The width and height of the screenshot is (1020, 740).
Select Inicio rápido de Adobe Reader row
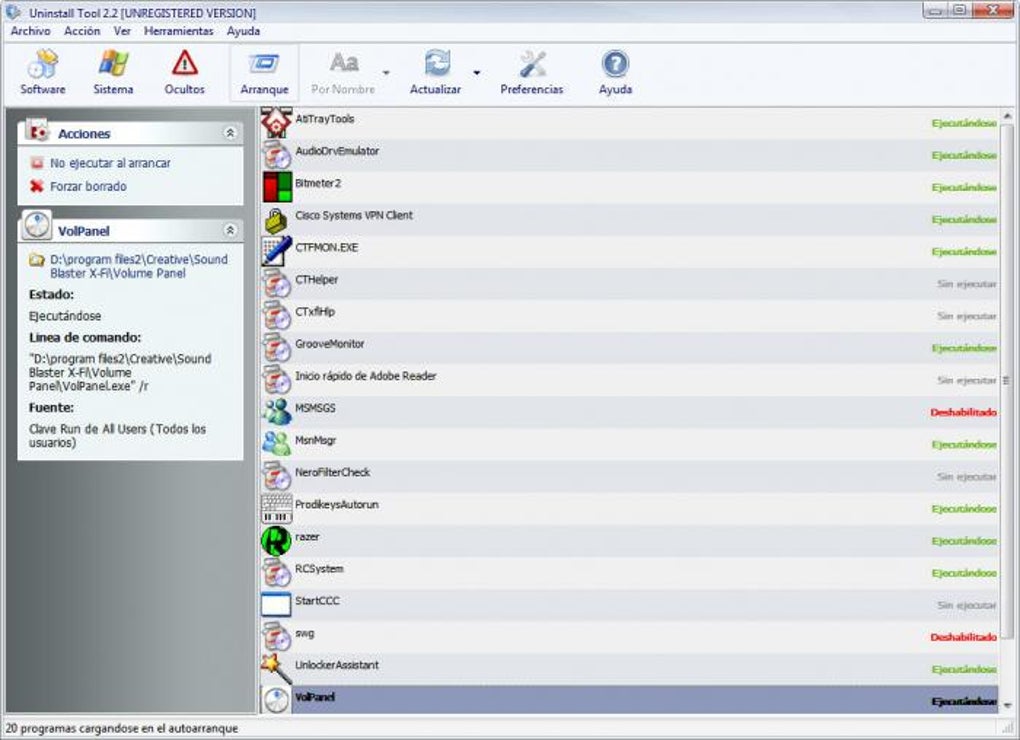[x=629, y=380]
